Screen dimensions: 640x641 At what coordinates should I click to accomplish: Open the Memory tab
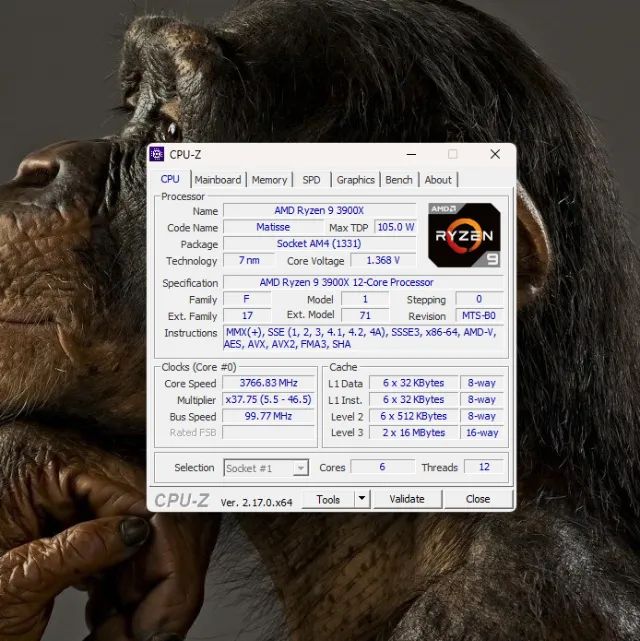click(x=269, y=180)
